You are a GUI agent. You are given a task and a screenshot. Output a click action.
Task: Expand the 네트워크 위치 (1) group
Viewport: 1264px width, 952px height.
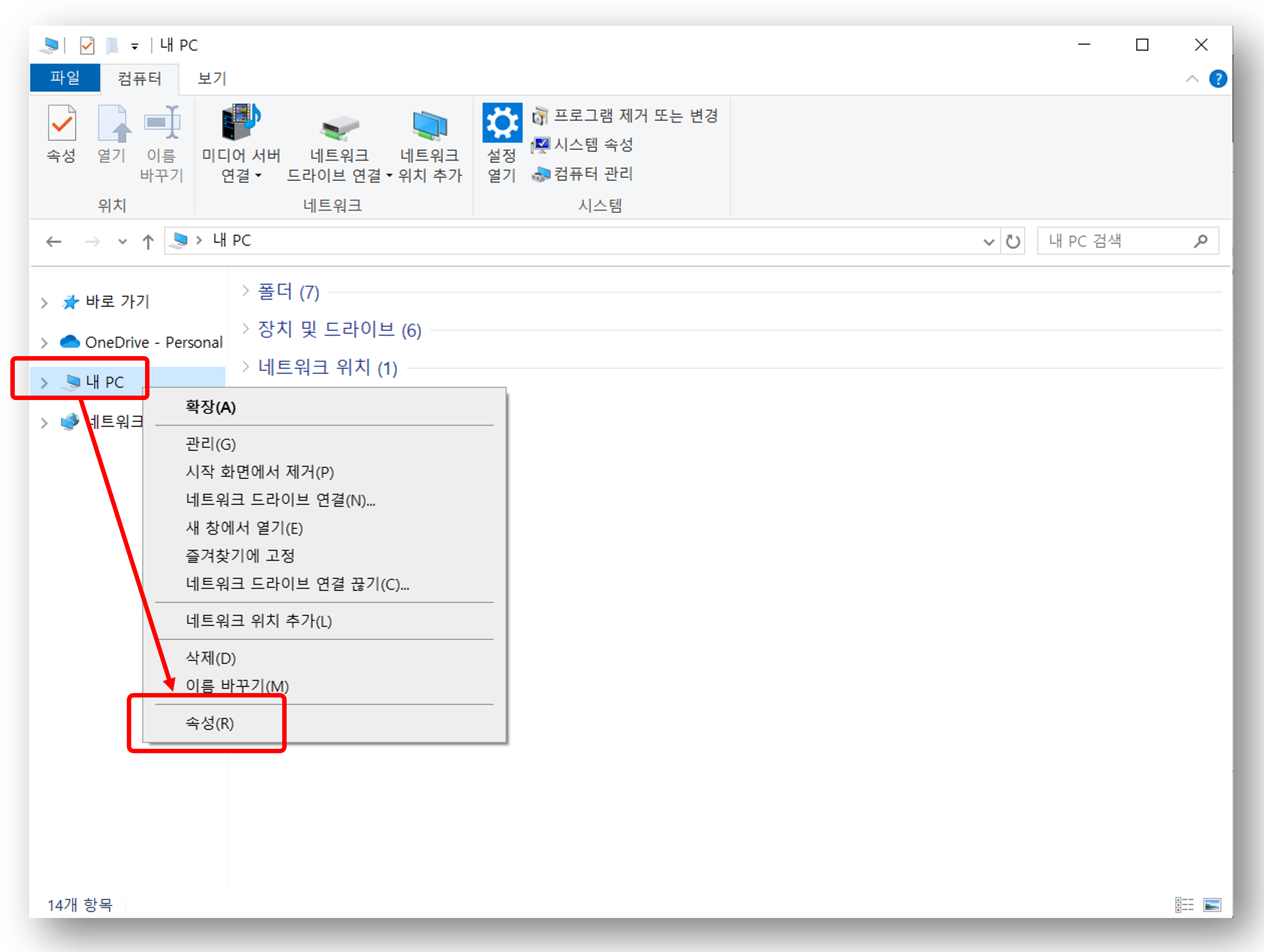[x=246, y=366]
